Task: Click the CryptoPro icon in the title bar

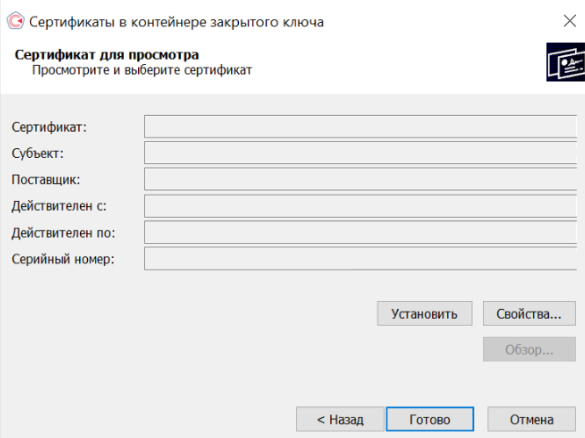Action: (x=16, y=21)
